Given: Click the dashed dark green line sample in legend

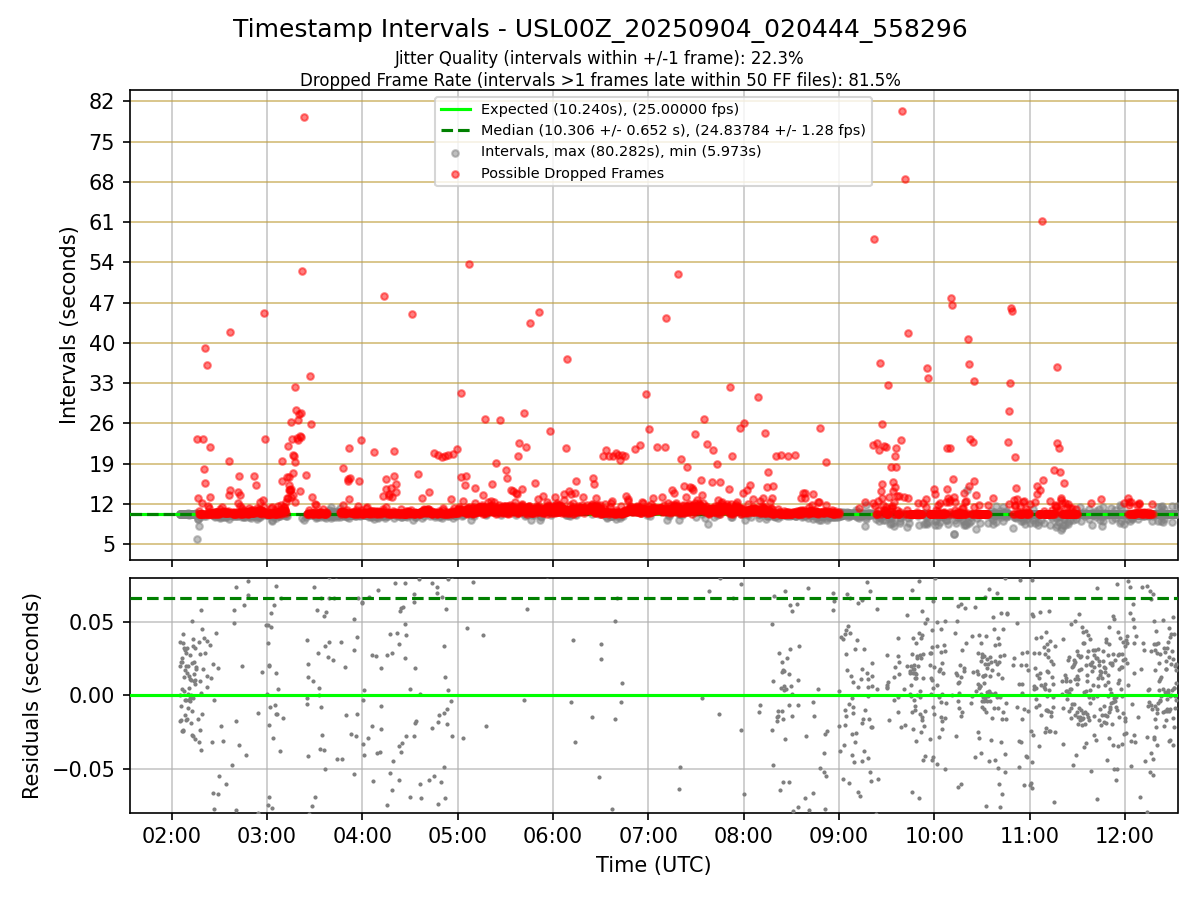Looking at the screenshot, I should [455, 130].
